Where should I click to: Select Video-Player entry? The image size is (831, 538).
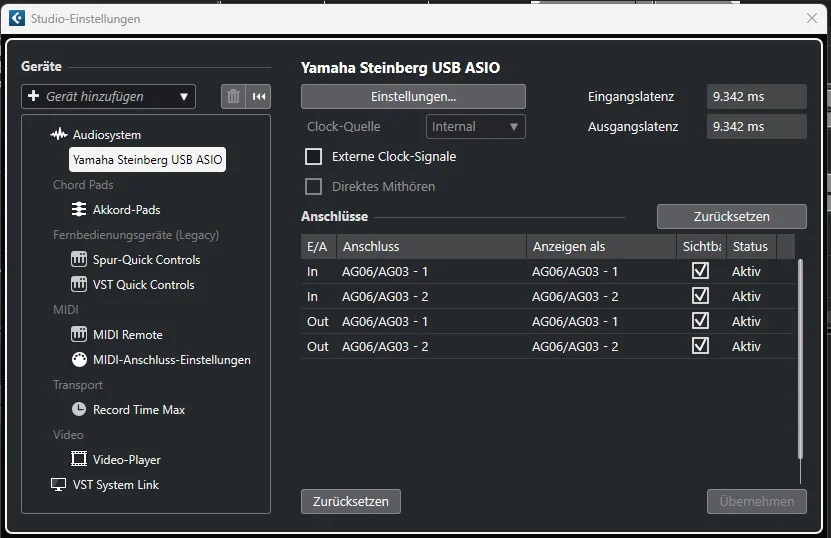[127, 460]
